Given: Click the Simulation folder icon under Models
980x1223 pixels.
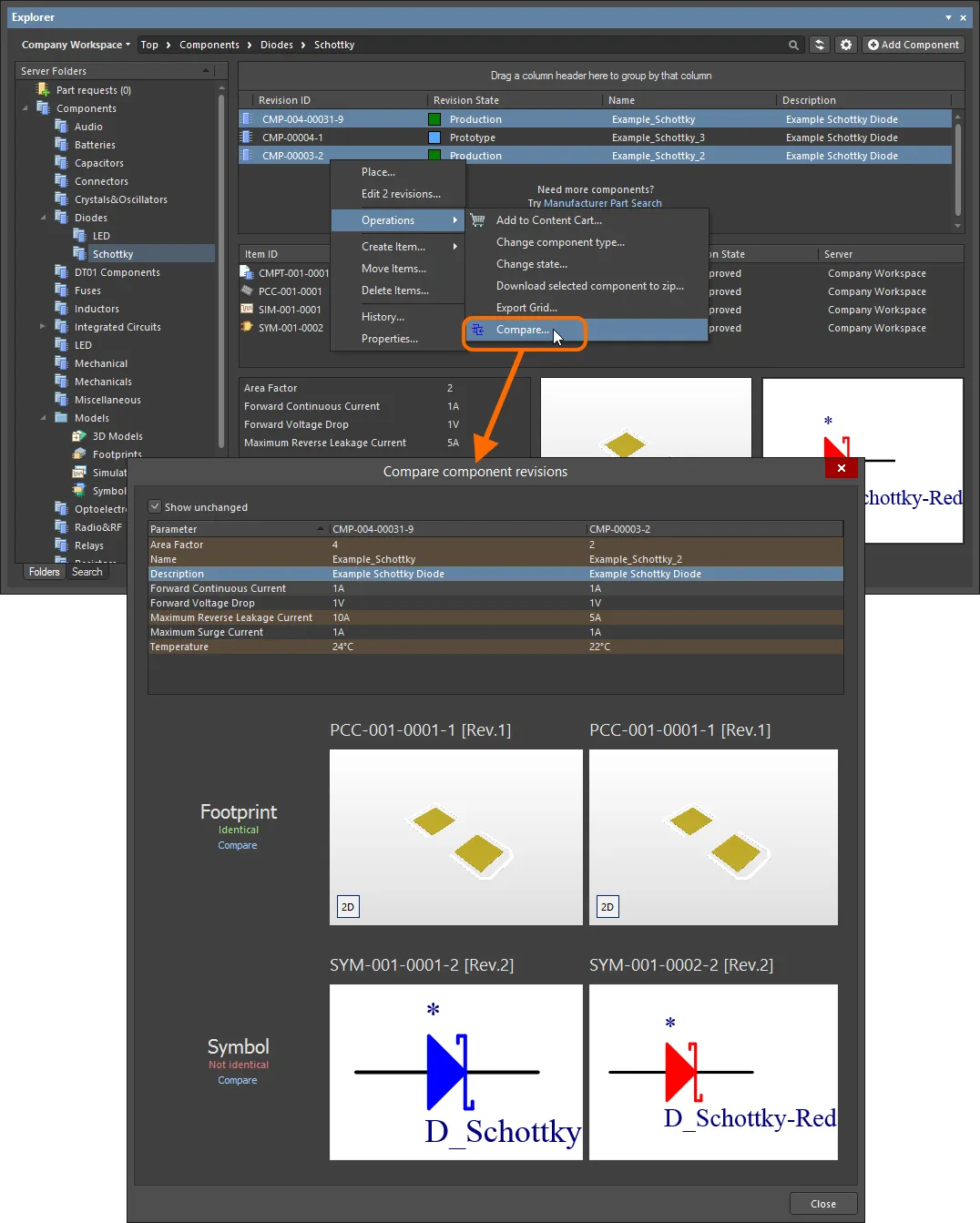Looking at the screenshot, I should click(79, 473).
